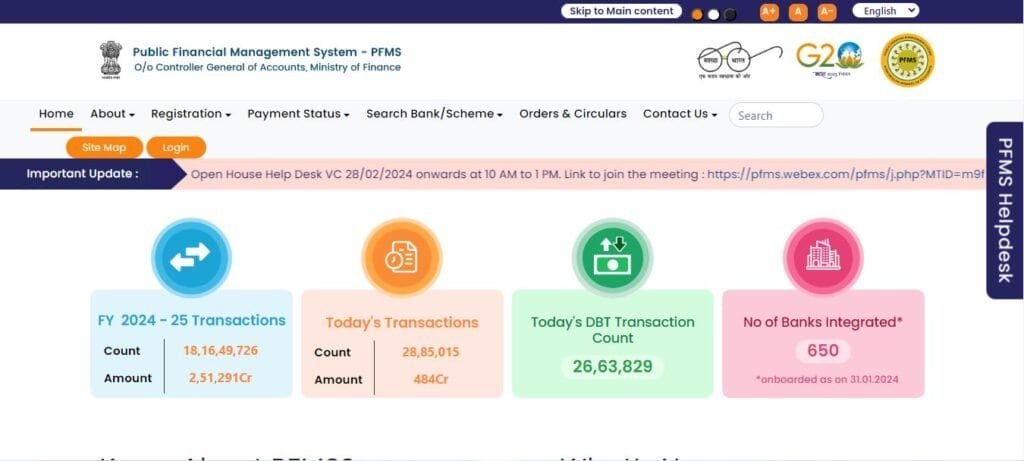
Task: Click the Government of India emblem logo
Action: coord(110,60)
